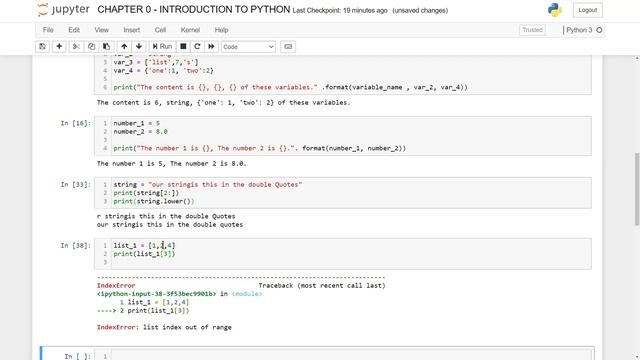
Task: Click the number_1 = 5 code line
Action: 137,123
